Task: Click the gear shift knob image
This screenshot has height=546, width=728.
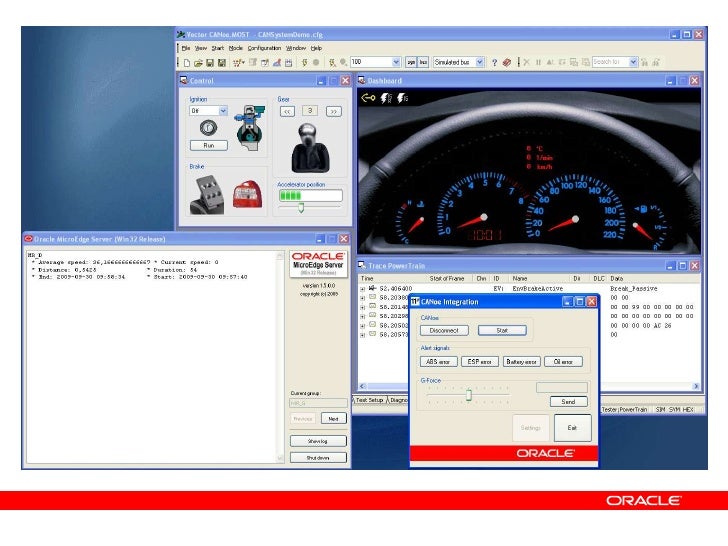Action: (310, 148)
